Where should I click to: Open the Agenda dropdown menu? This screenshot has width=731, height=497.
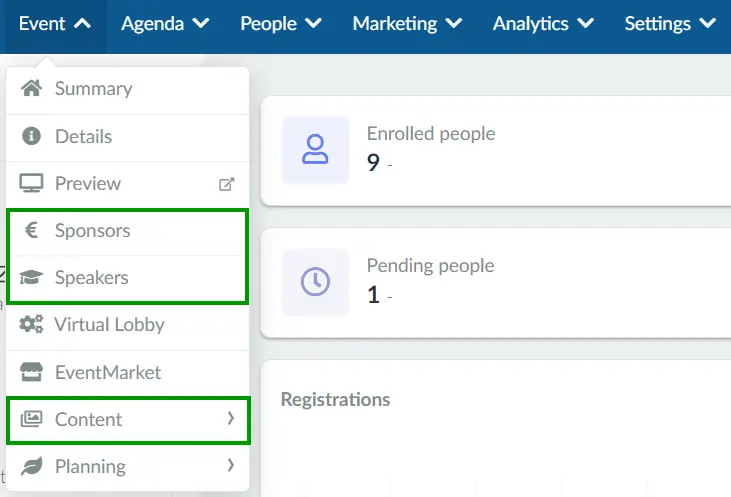coord(165,23)
